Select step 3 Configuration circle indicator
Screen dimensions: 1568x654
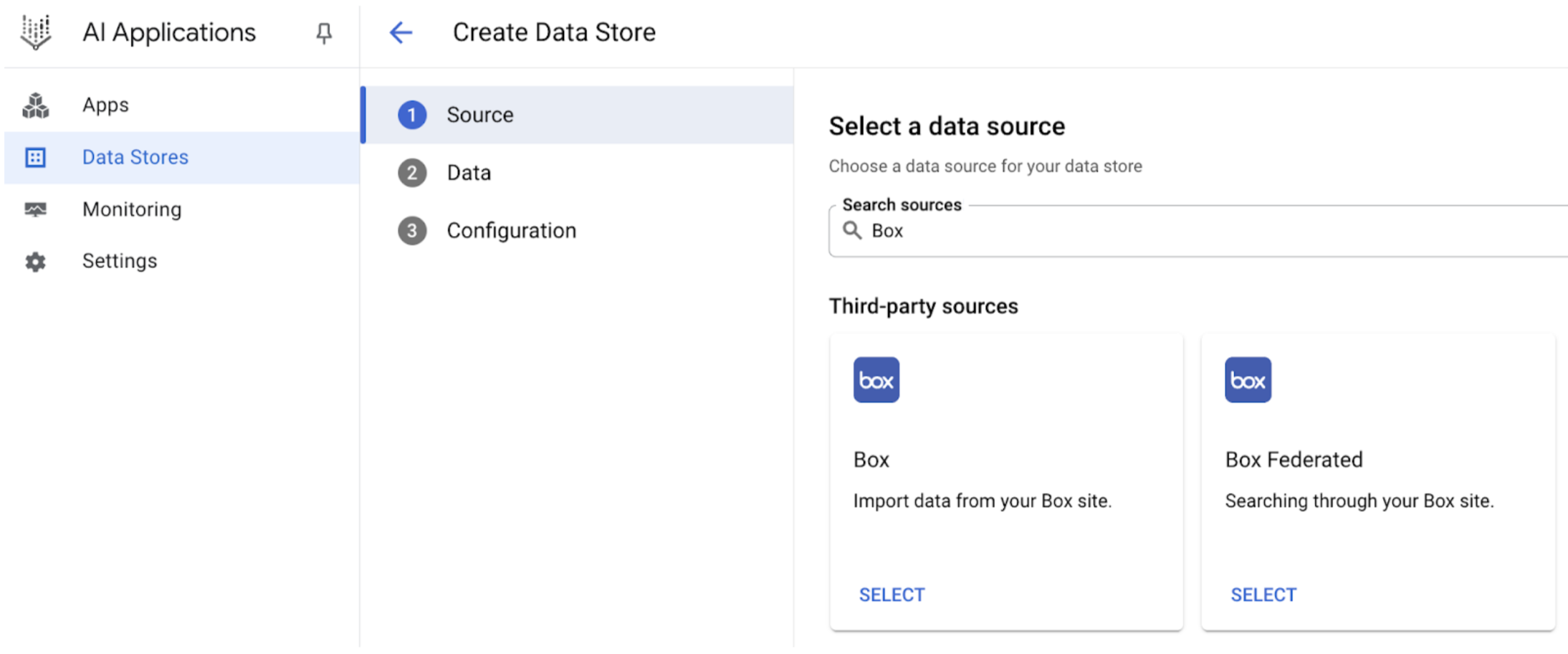pyautogui.click(x=412, y=230)
